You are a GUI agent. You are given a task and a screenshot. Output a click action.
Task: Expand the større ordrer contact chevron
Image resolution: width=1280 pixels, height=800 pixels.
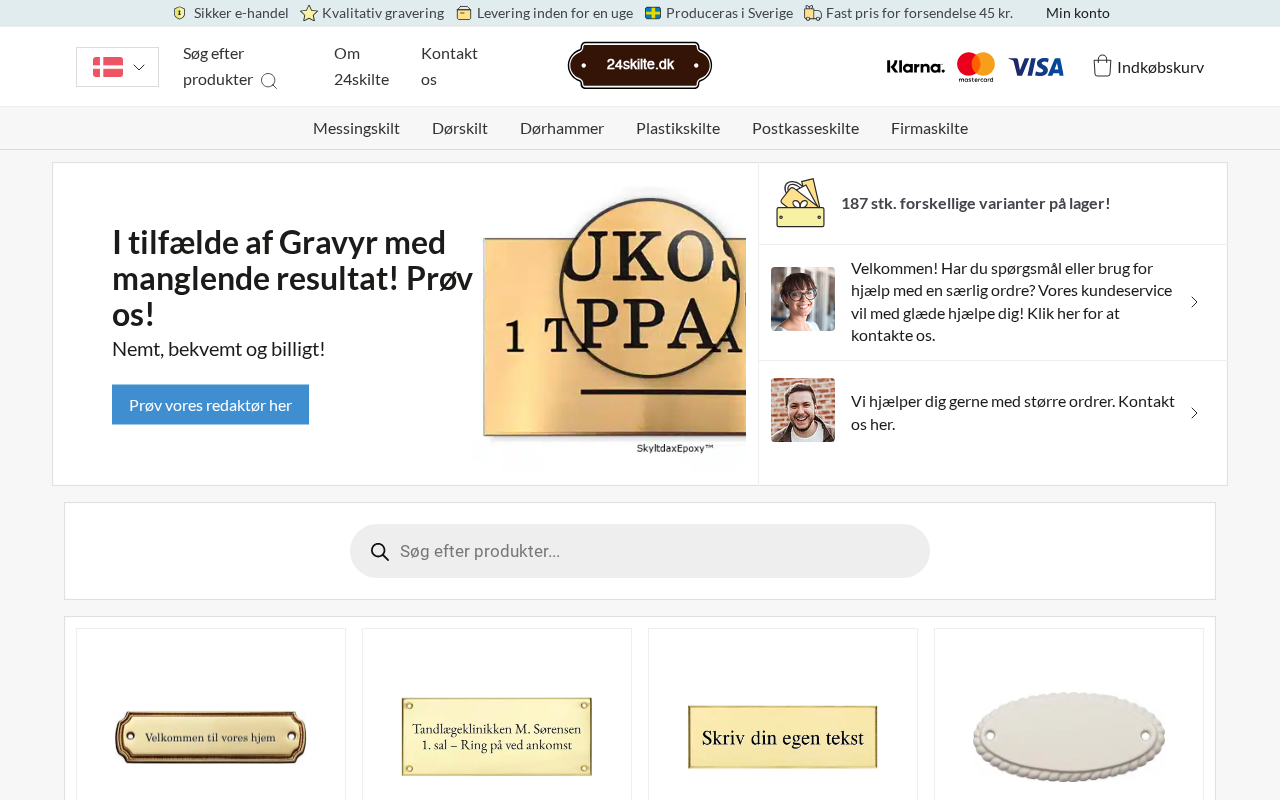tap(1194, 413)
